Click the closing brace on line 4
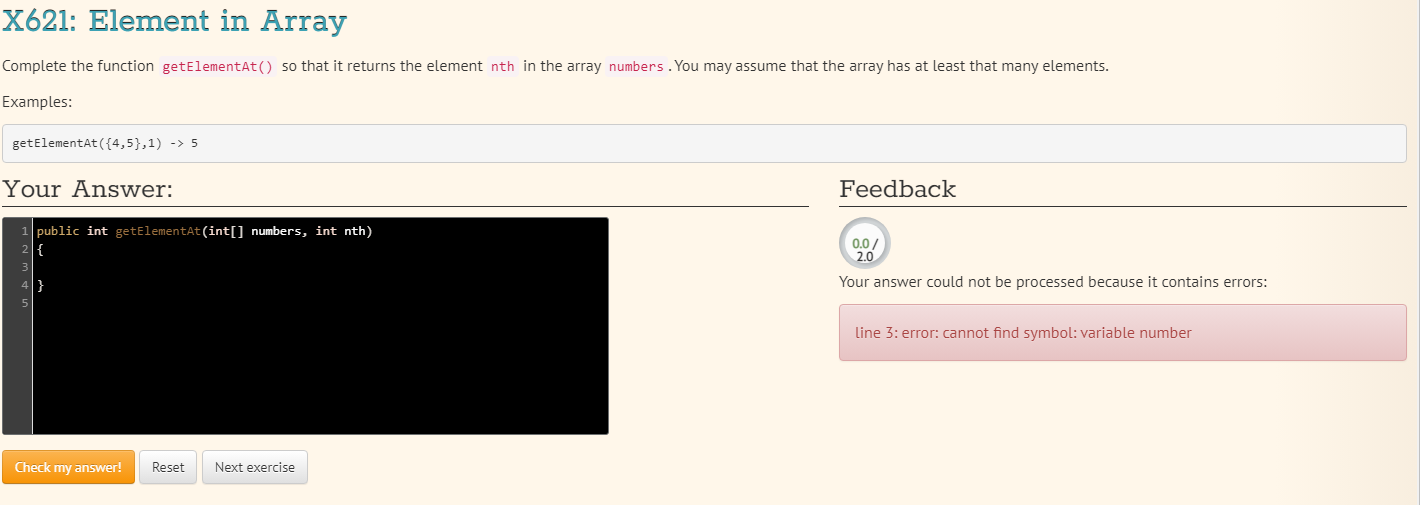1420x505 pixels. tap(40, 285)
